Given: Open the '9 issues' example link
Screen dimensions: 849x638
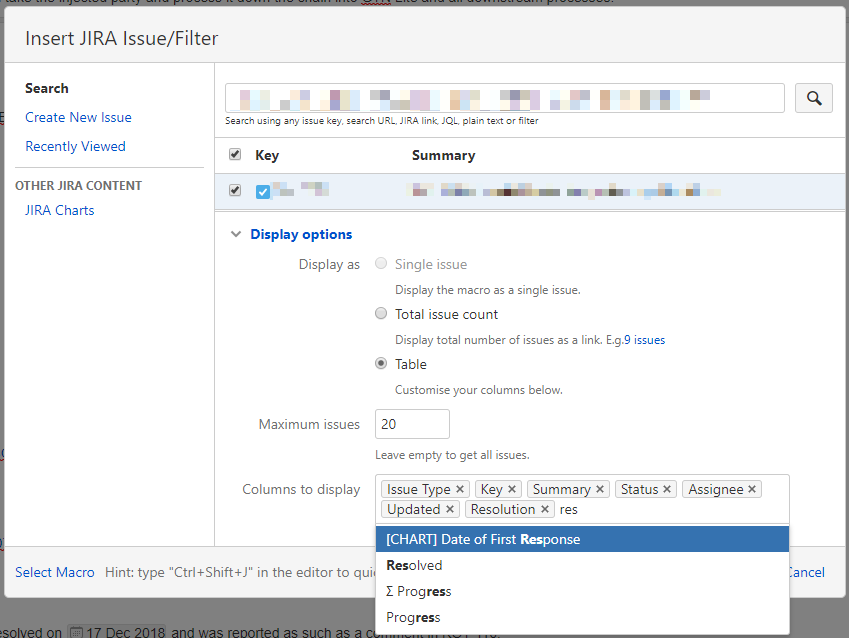Looking at the screenshot, I should pyautogui.click(x=644, y=340).
